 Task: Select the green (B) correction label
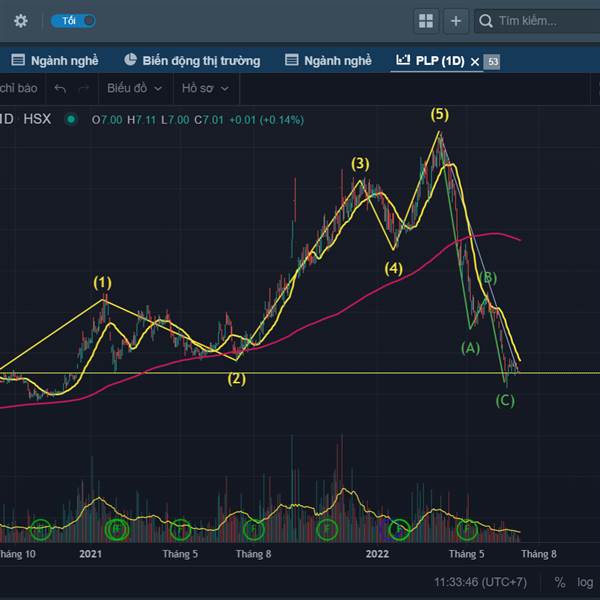pyautogui.click(x=489, y=278)
